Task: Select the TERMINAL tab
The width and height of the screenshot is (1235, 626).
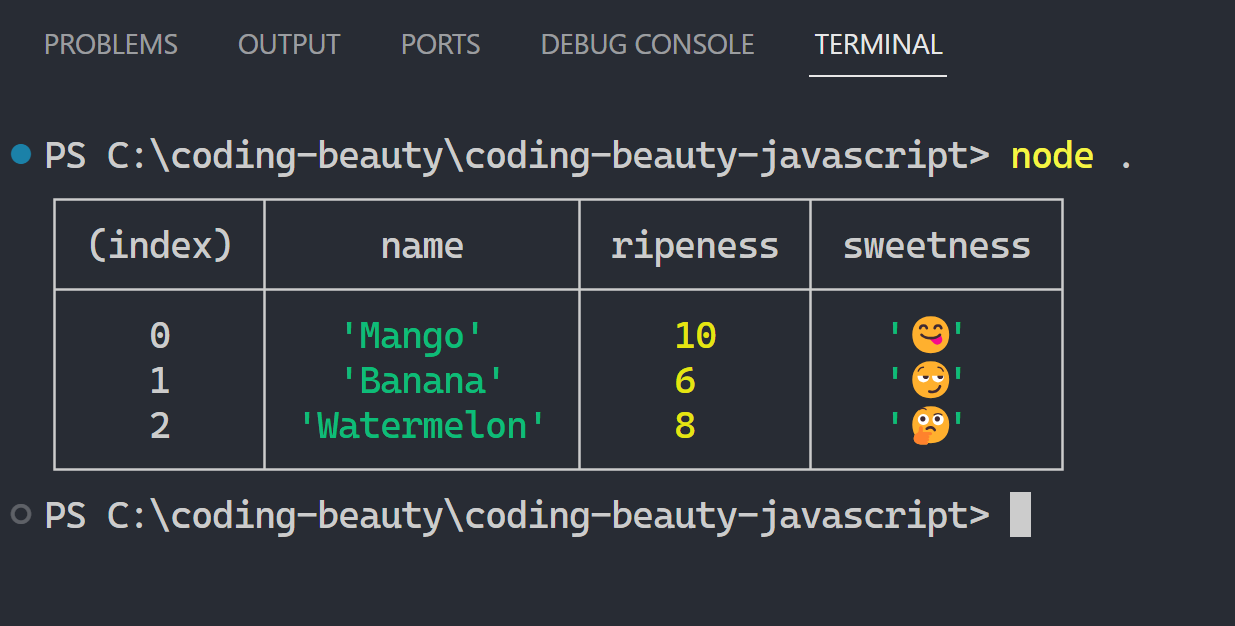Action: click(878, 45)
